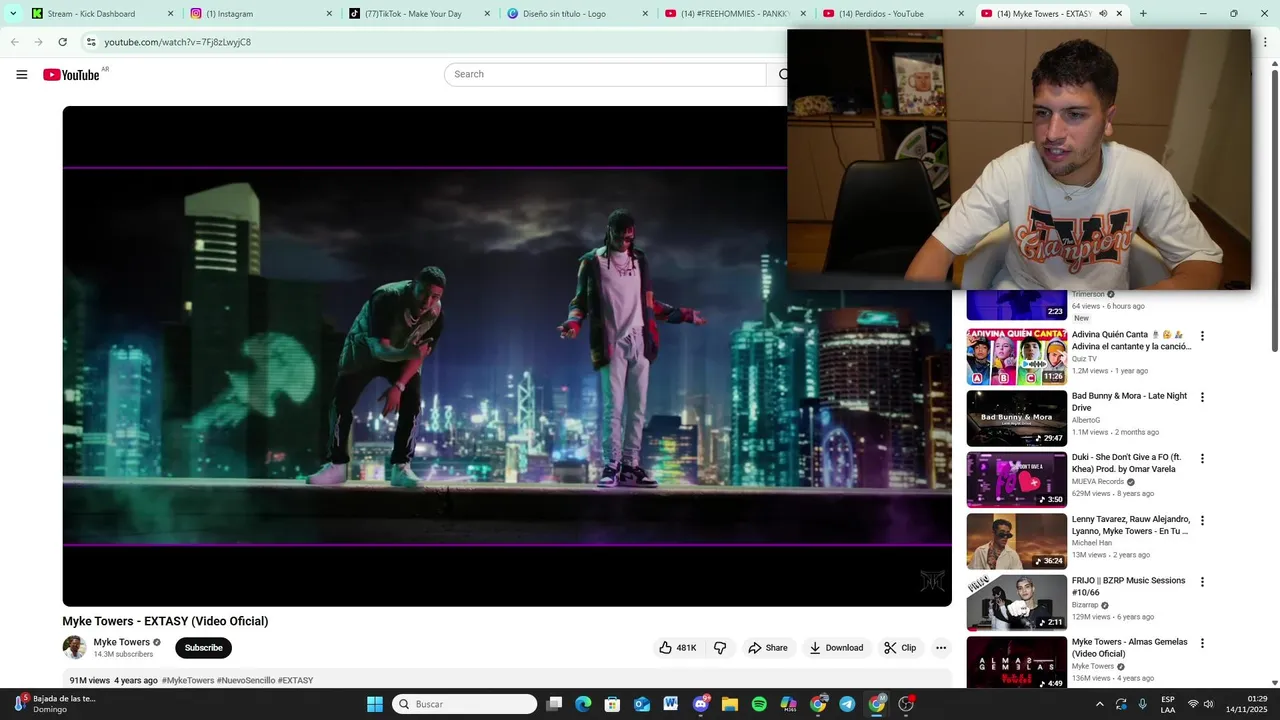The width and height of the screenshot is (1280, 720).
Task: Mute the Myke Towers tab audio icon
Action: click(1103, 14)
